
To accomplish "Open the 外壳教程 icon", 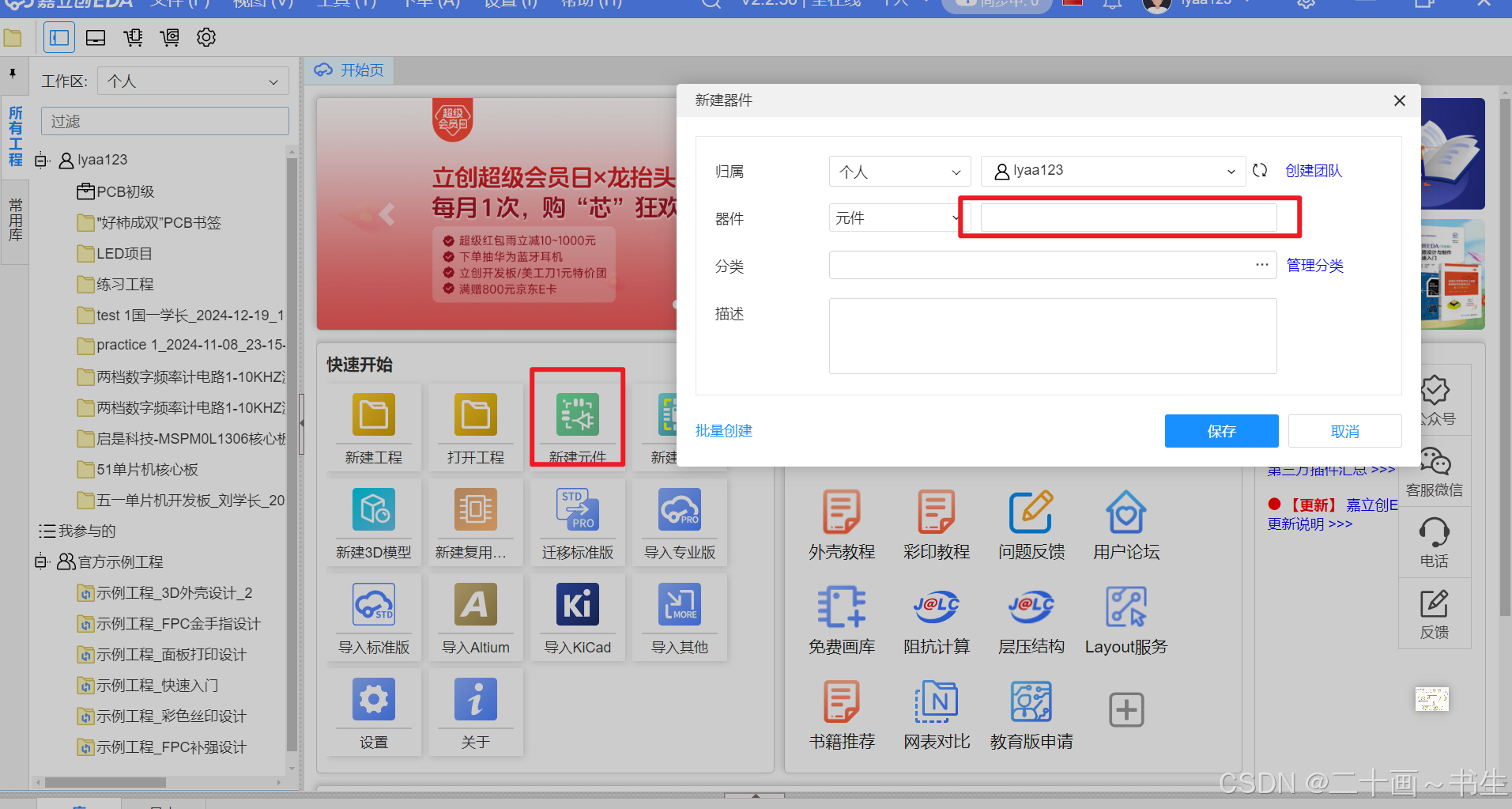I will tap(842, 512).
